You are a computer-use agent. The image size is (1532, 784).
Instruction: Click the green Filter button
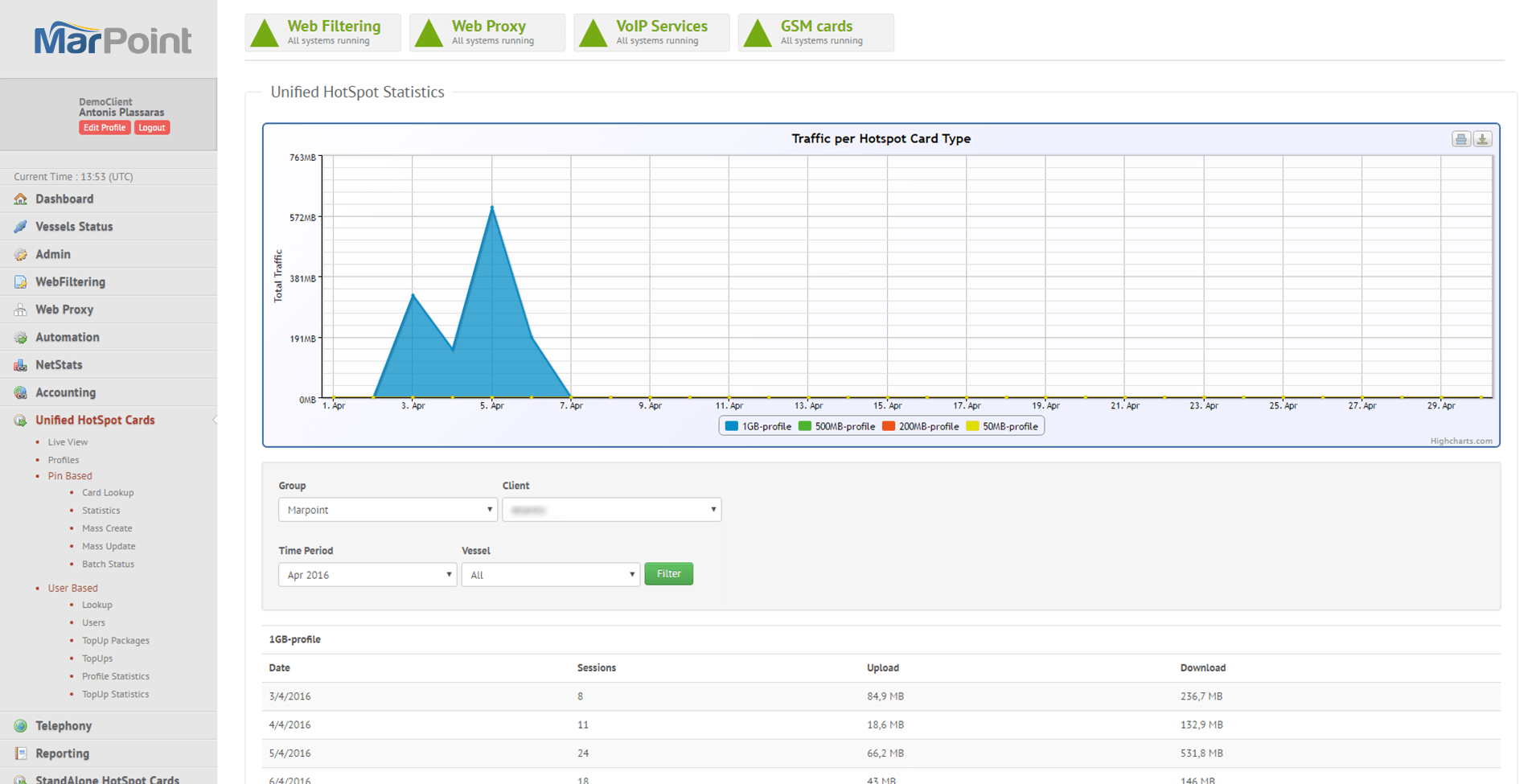[669, 574]
